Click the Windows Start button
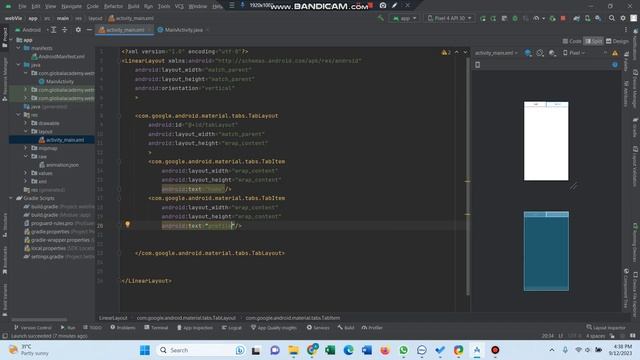Image resolution: width=640 pixels, height=360 pixels. pyautogui.click(x=144, y=350)
